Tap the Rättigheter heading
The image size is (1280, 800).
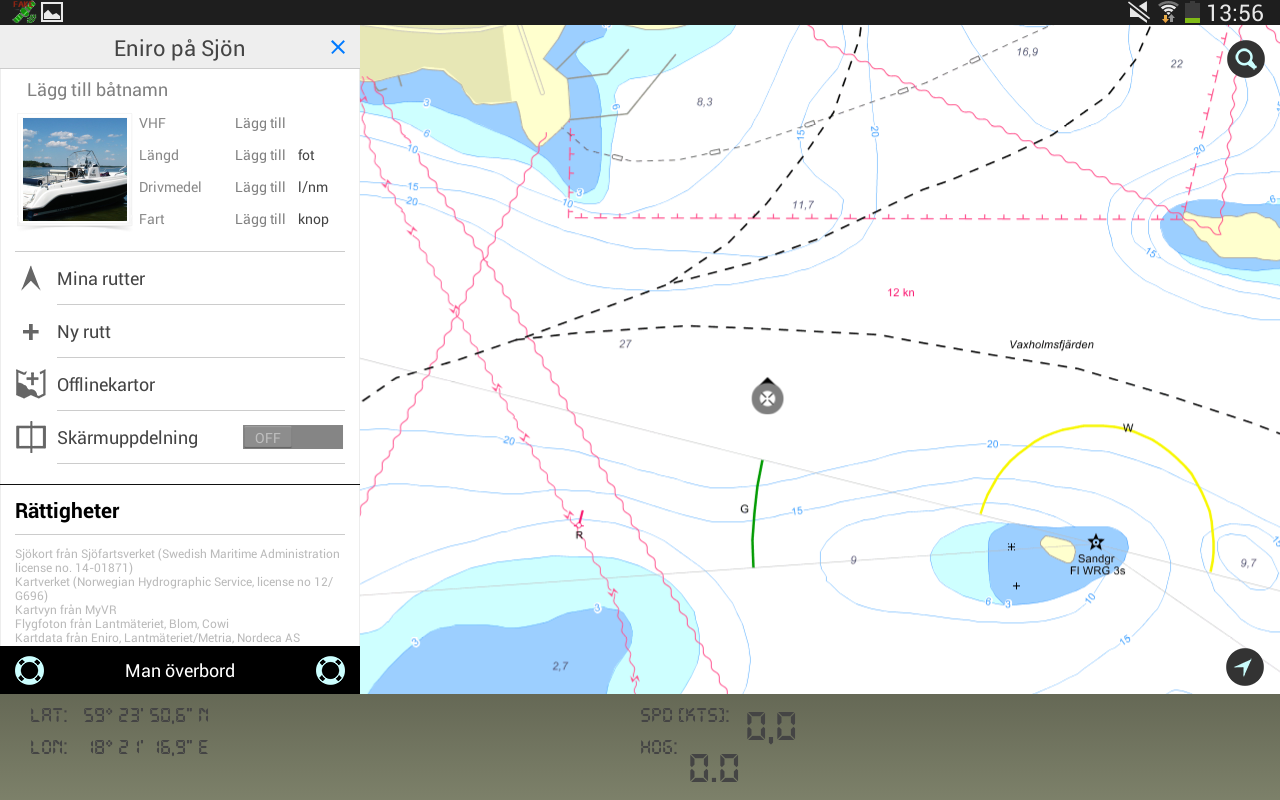(x=67, y=511)
